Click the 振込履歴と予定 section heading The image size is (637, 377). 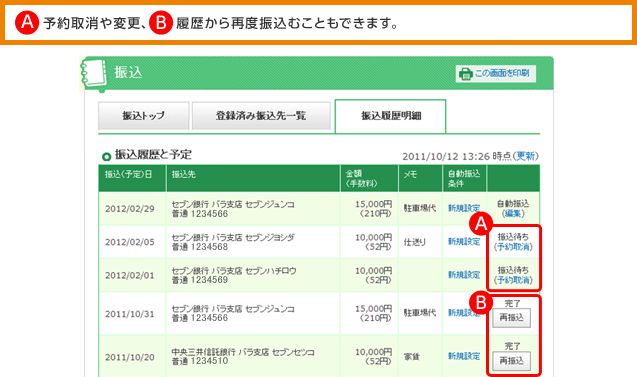click(153, 155)
